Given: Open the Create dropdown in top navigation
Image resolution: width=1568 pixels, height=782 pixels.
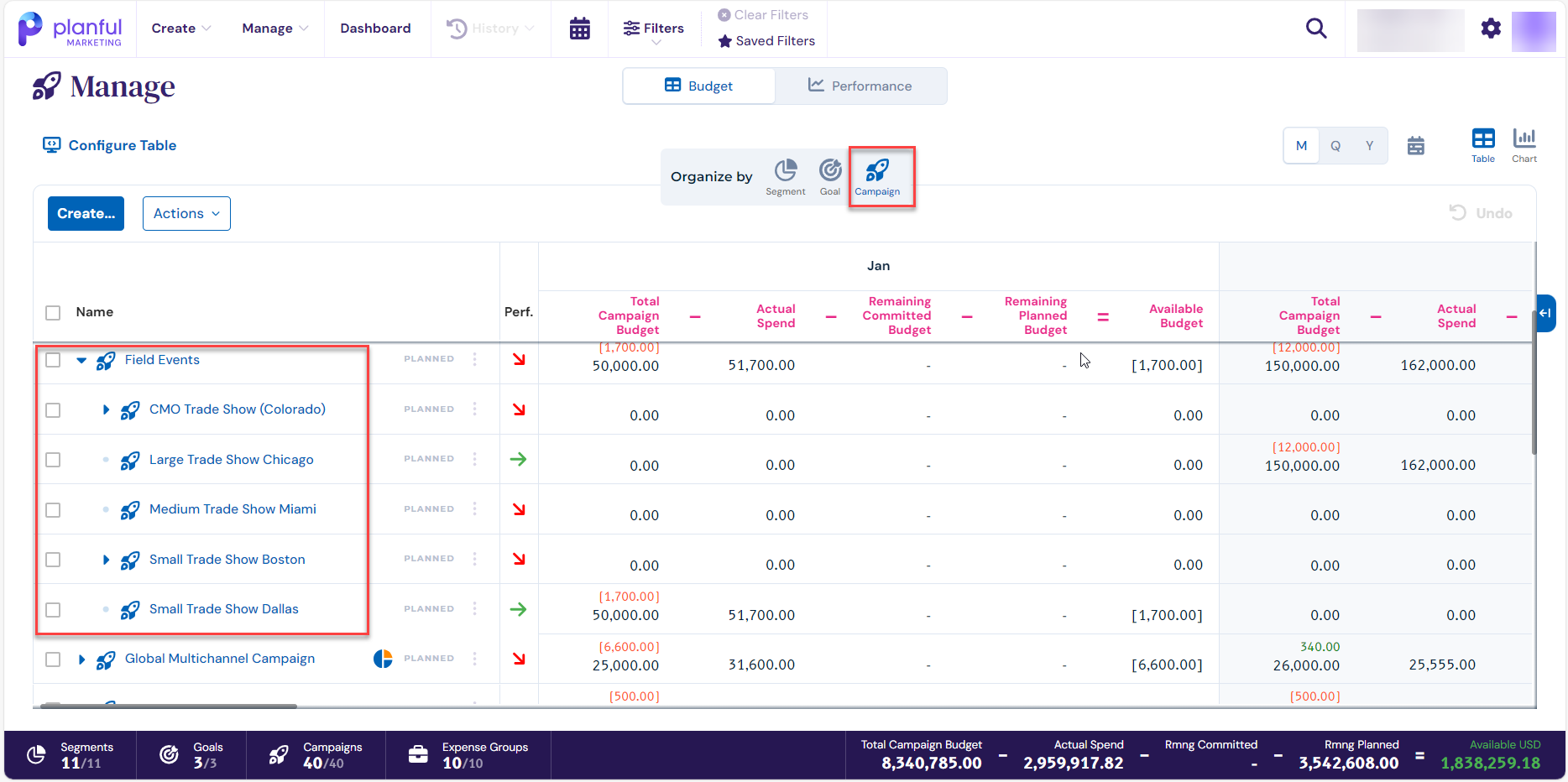Looking at the screenshot, I should click(181, 29).
